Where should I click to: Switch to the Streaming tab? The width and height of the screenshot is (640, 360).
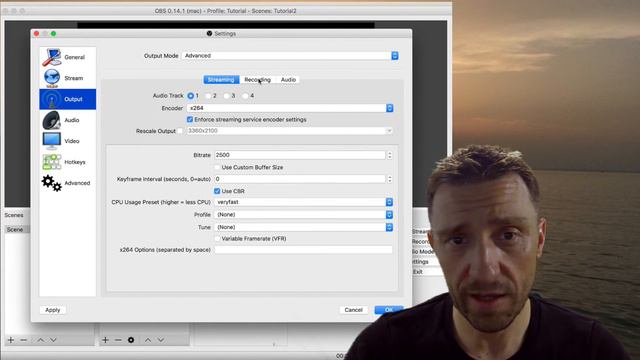221,80
